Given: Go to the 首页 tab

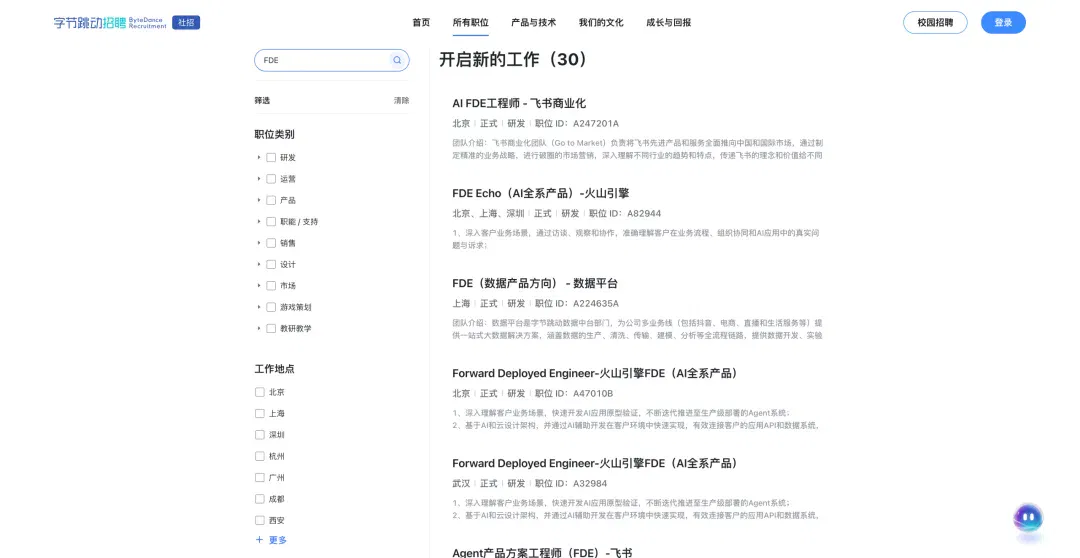Looking at the screenshot, I should pos(421,23).
